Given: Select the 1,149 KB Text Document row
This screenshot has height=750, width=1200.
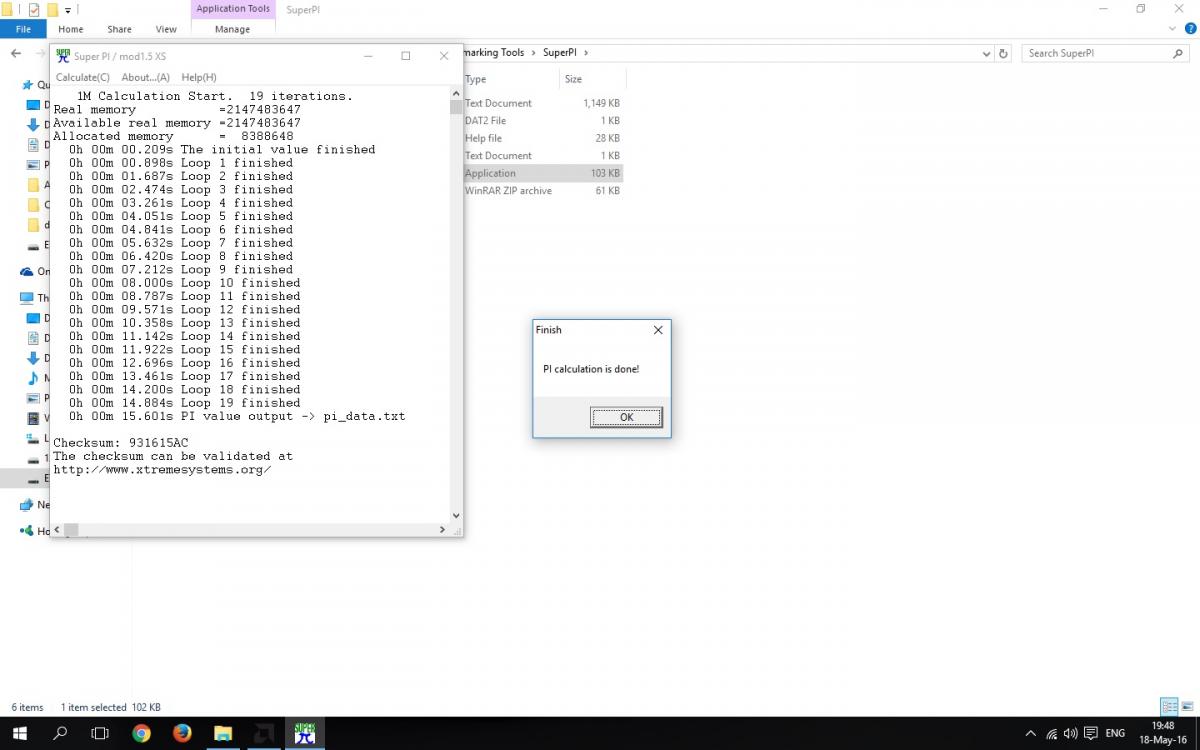Looking at the screenshot, I should [x=542, y=103].
